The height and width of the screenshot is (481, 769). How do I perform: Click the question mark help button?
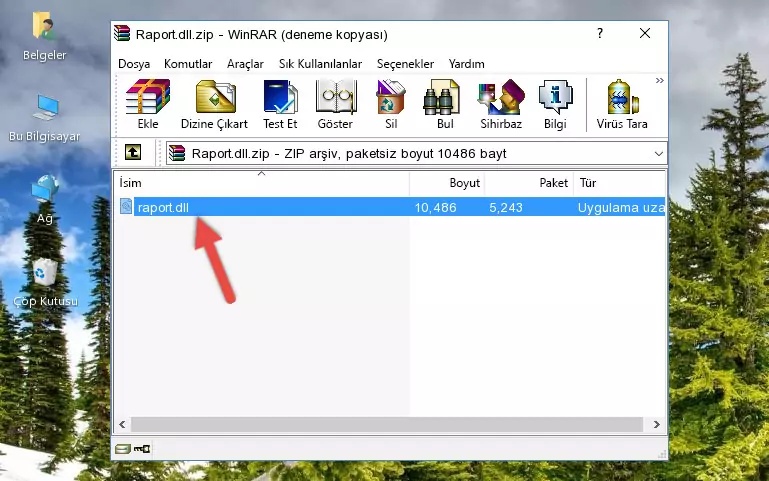[600, 33]
